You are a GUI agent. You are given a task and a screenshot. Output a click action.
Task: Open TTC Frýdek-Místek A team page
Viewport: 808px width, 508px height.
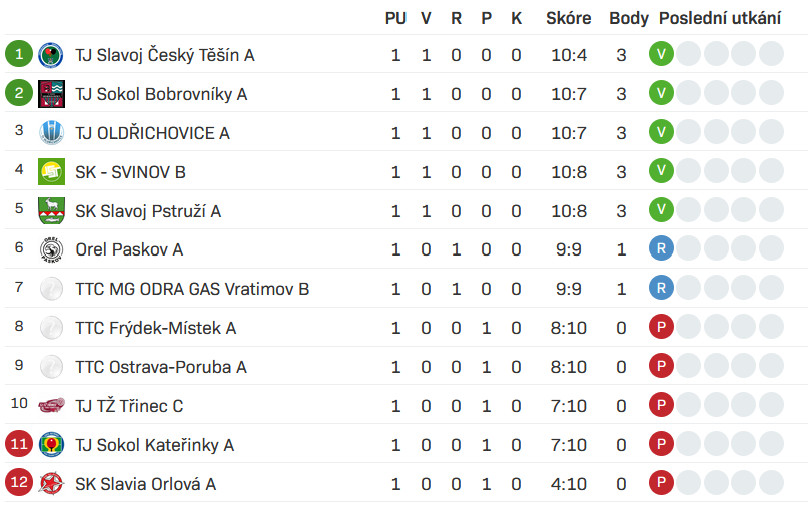tap(155, 328)
